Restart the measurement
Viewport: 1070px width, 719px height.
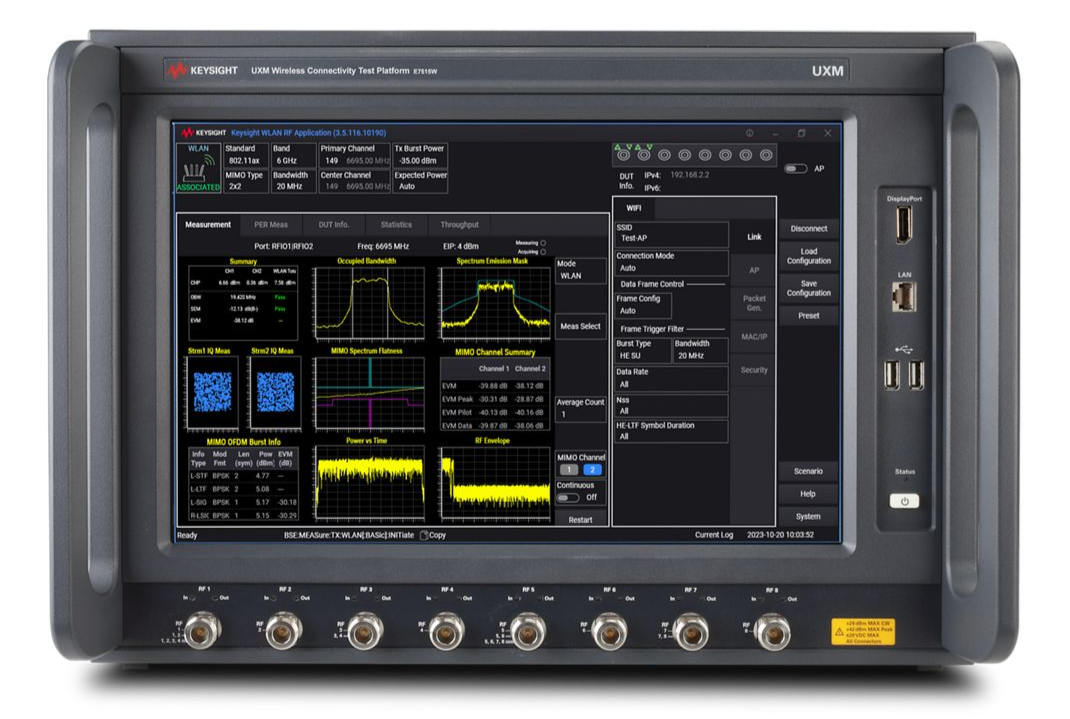click(x=581, y=520)
